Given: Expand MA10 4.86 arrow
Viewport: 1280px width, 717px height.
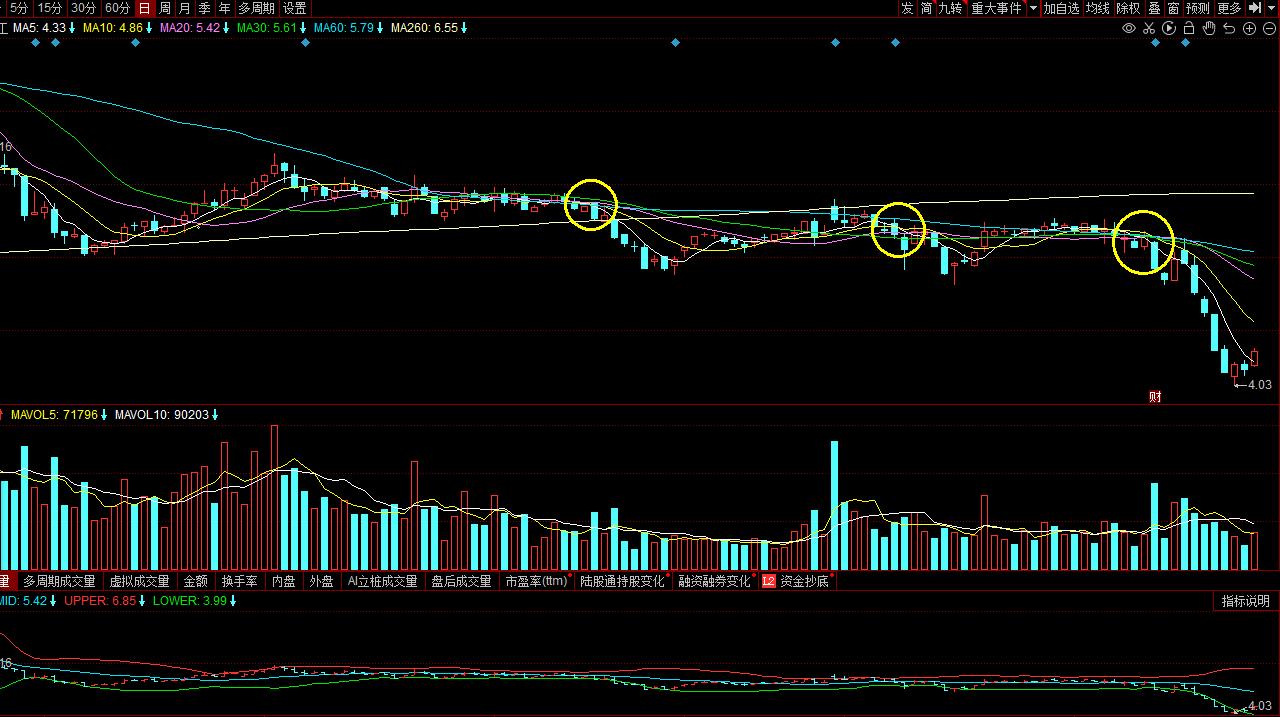Looking at the screenshot, I should pyautogui.click(x=149, y=28).
